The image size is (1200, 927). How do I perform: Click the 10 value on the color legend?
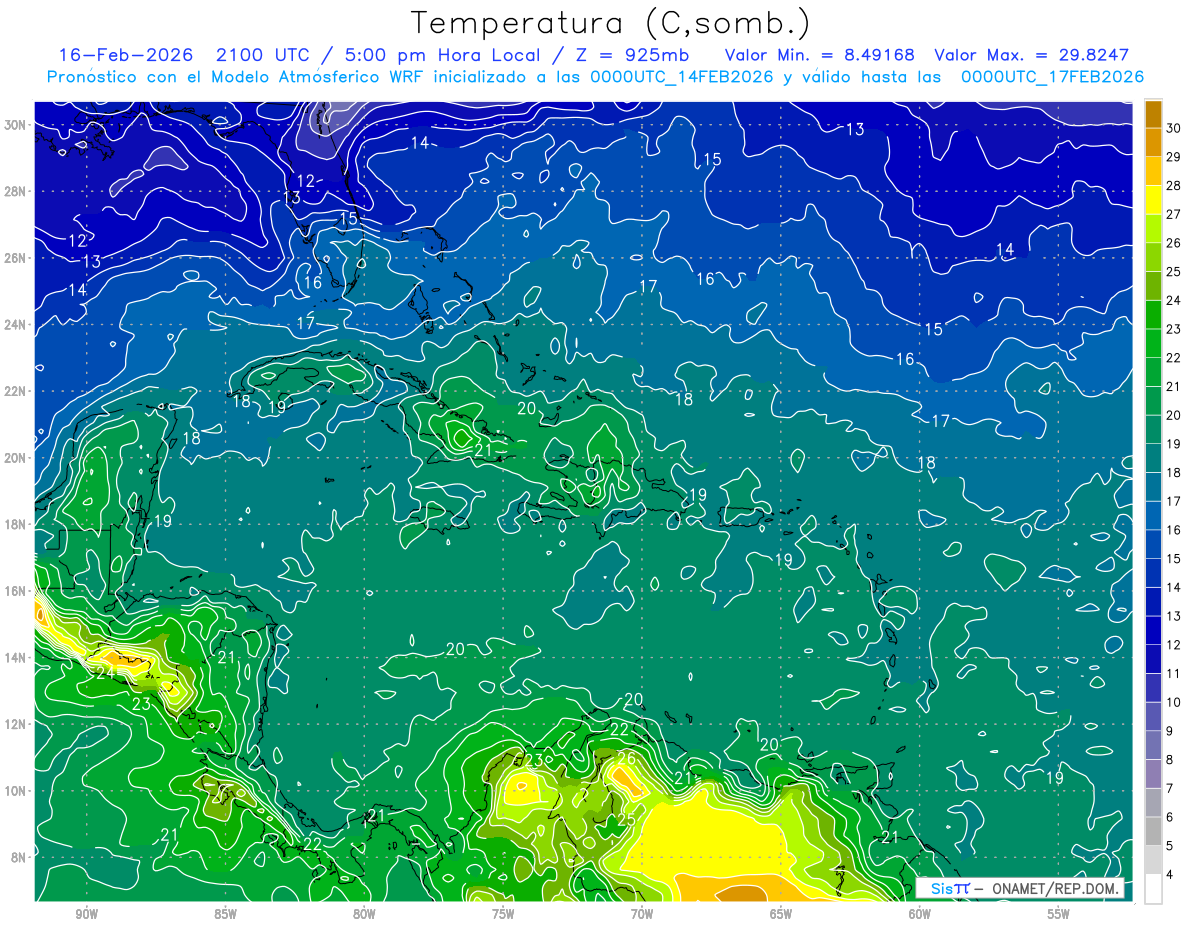point(1174,702)
